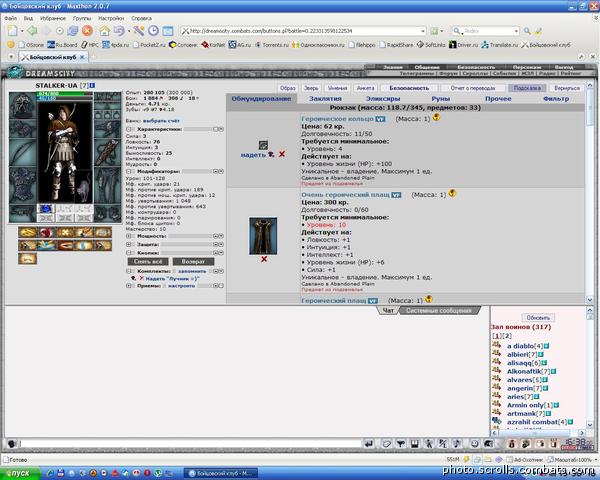
Task: Switch to the Эликсиры tab
Action: click(x=383, y=99)
